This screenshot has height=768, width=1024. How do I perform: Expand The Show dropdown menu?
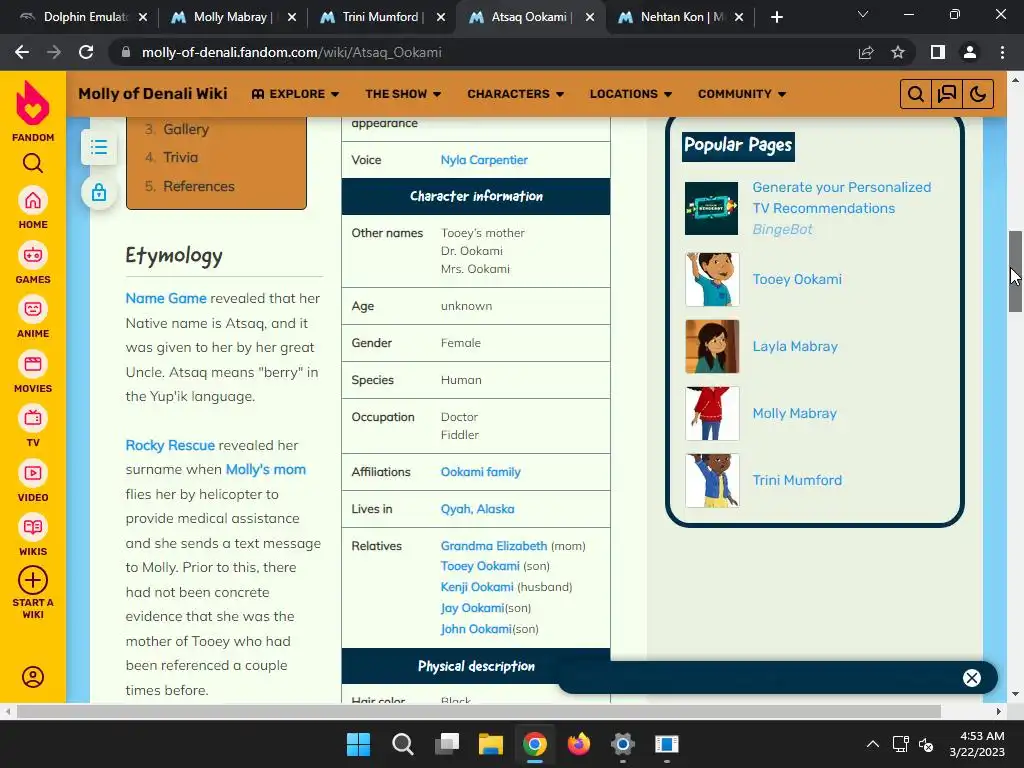point(403,94)
